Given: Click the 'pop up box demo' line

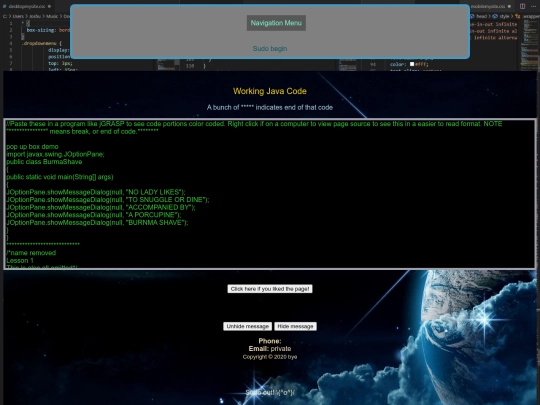Looking at the screenshot, I should coord(32,147).
